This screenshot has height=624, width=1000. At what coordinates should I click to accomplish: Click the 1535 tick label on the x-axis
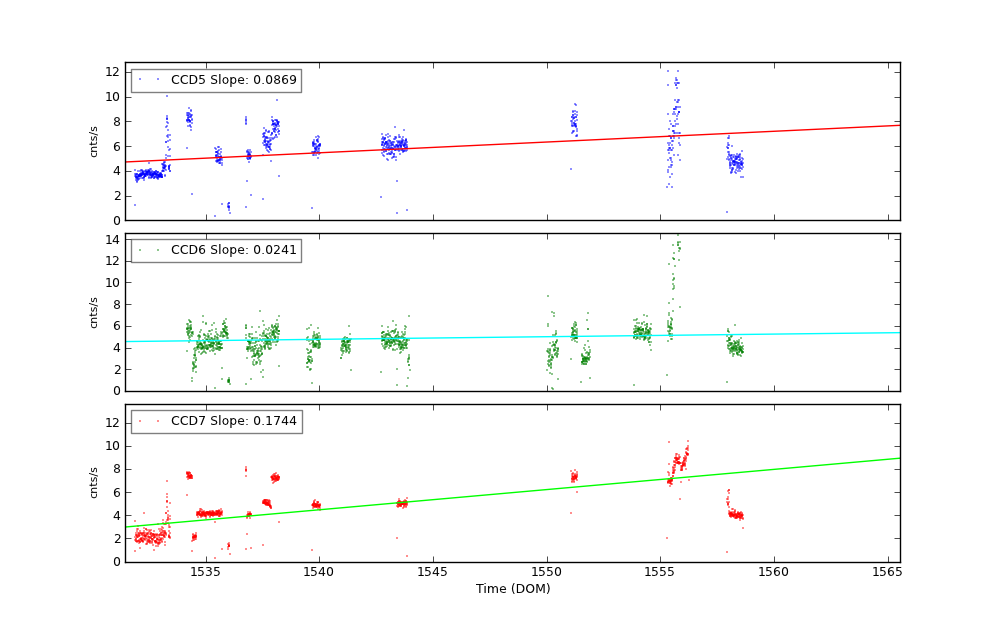click(205, 572)
